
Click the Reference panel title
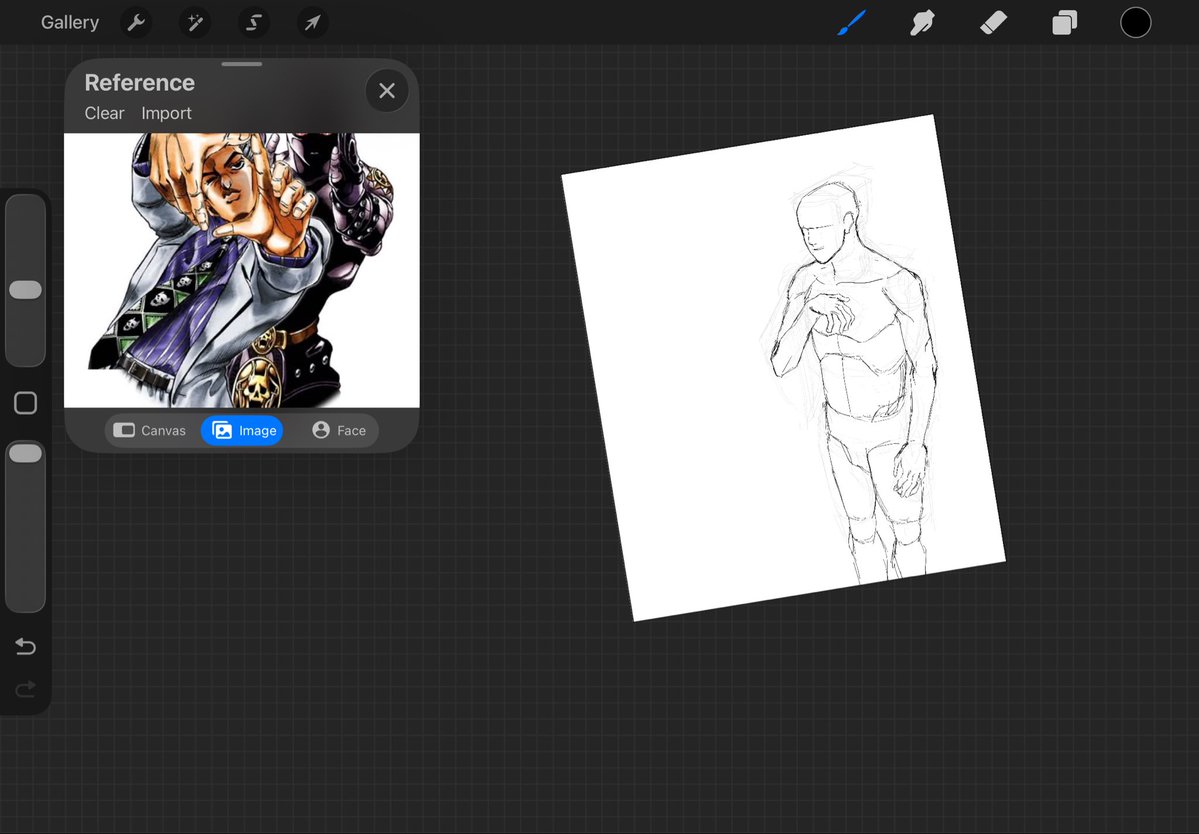pyautogui.click(x=139, y=83)
